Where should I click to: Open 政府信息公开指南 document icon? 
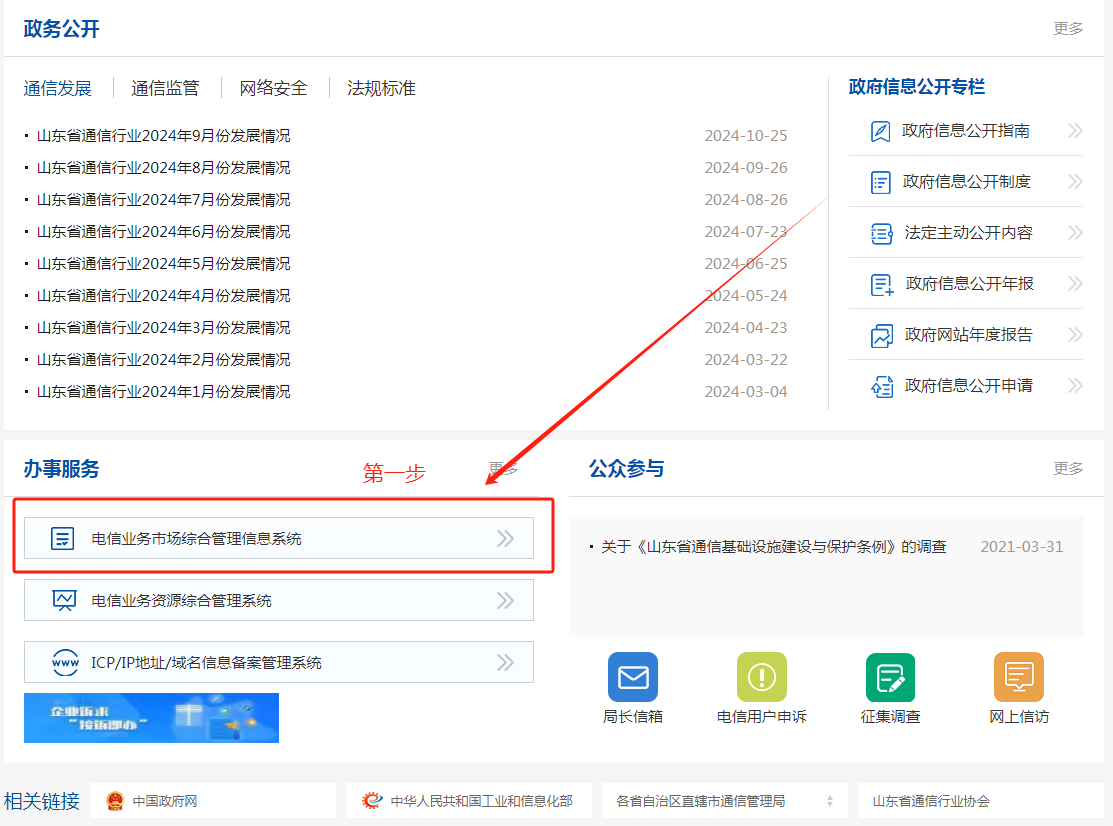(880, 131)
